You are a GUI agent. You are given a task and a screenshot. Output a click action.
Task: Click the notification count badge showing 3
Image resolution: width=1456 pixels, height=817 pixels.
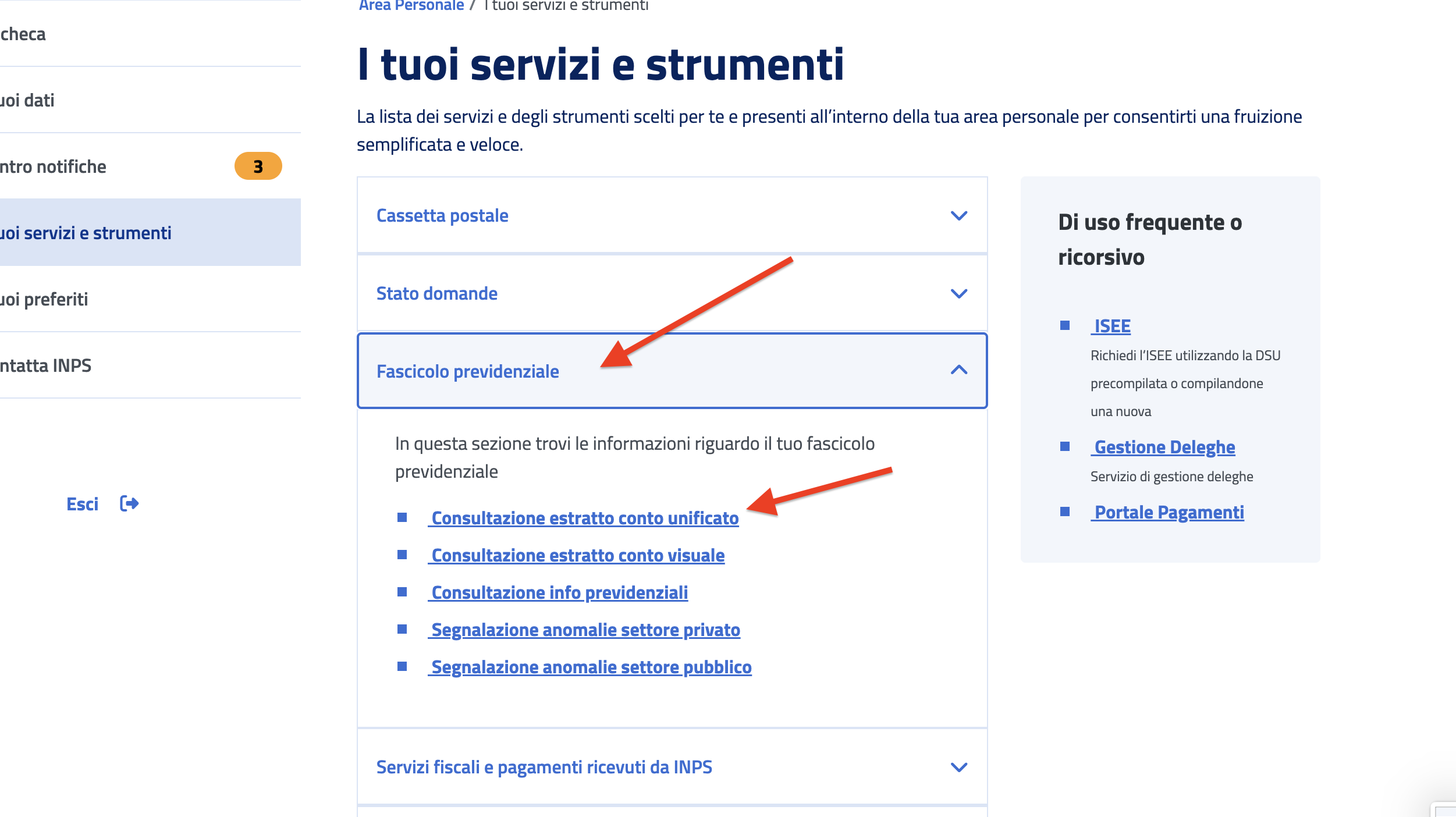click(258, 166)
